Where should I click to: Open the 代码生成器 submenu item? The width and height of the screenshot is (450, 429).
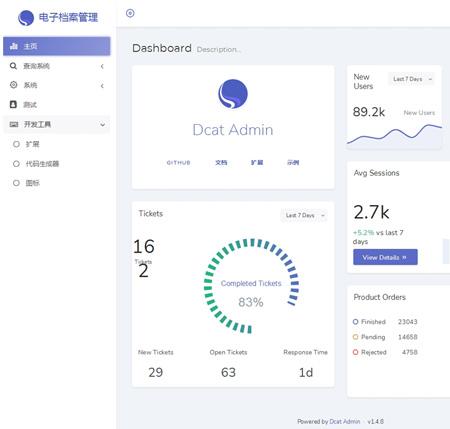57,164
